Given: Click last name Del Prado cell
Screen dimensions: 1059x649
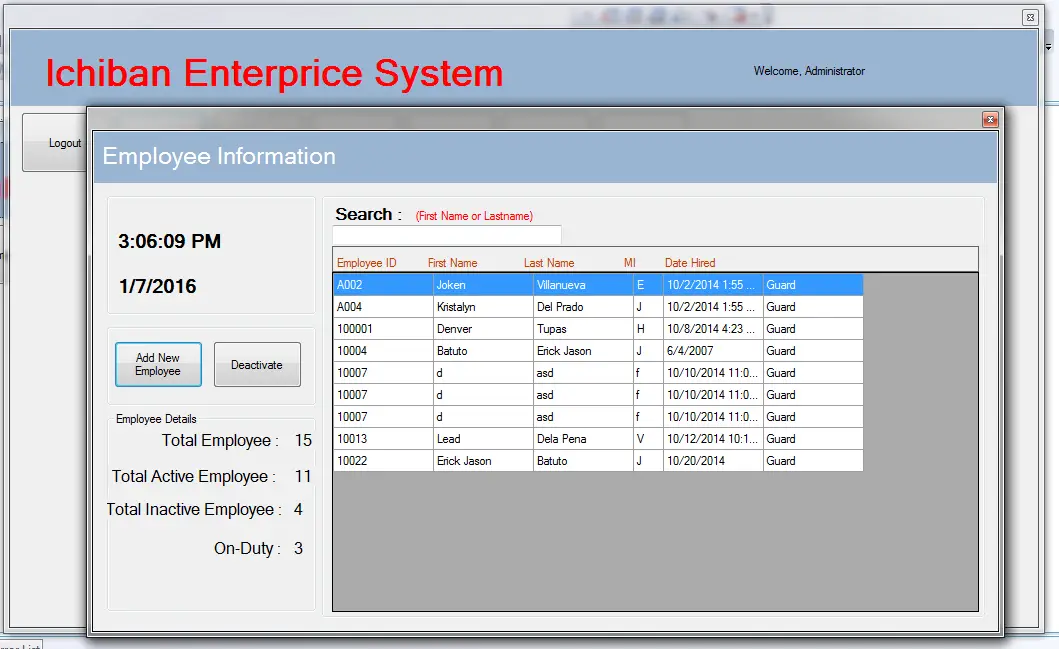Looking at the screenshot, I should point(583,307).
